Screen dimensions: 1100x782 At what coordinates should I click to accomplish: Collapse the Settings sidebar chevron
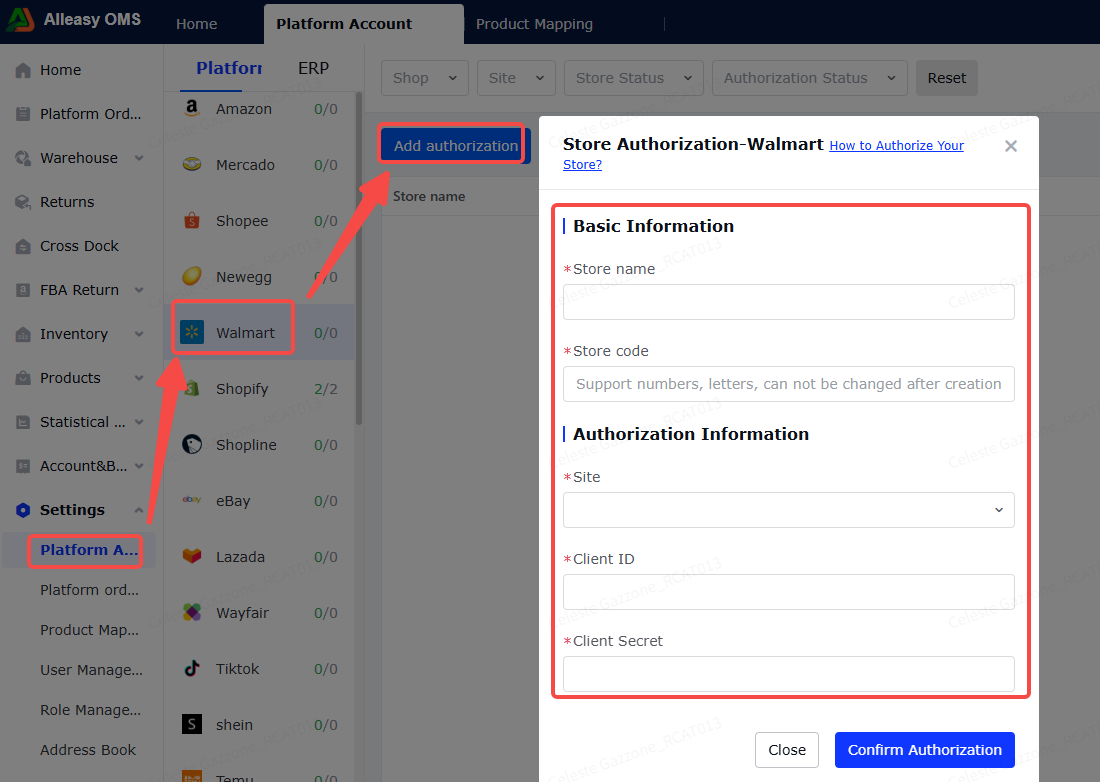coord(139,510)
